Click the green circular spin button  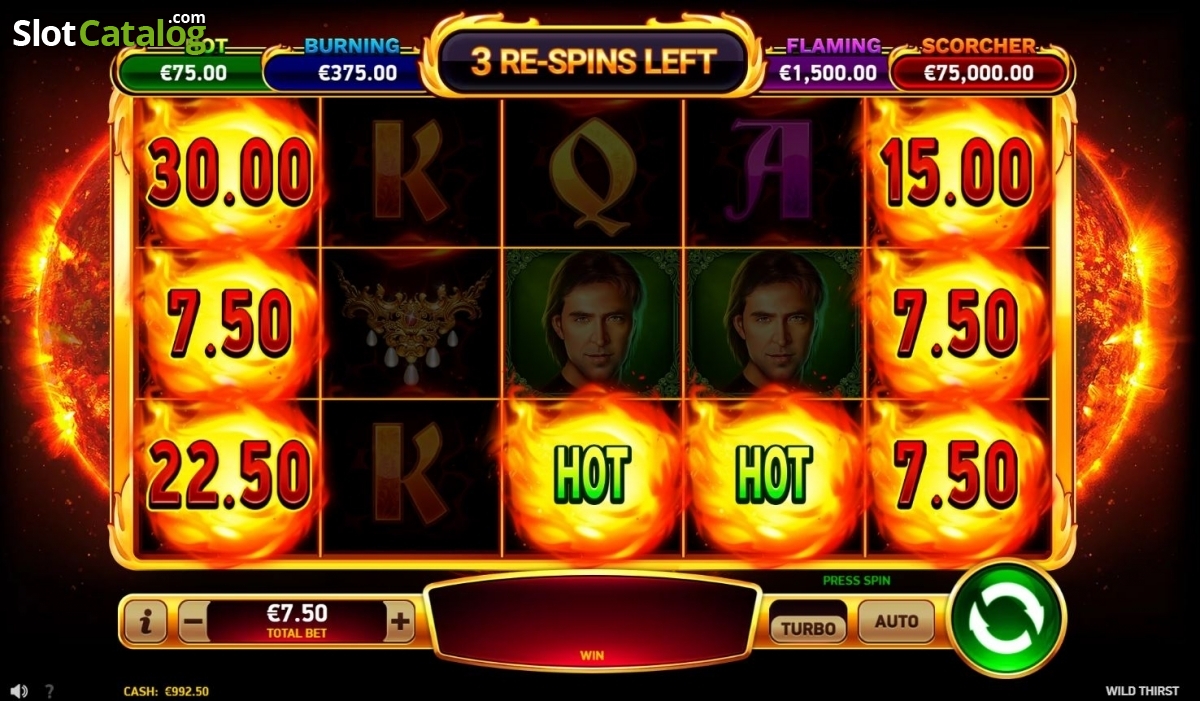(1006, 618)
